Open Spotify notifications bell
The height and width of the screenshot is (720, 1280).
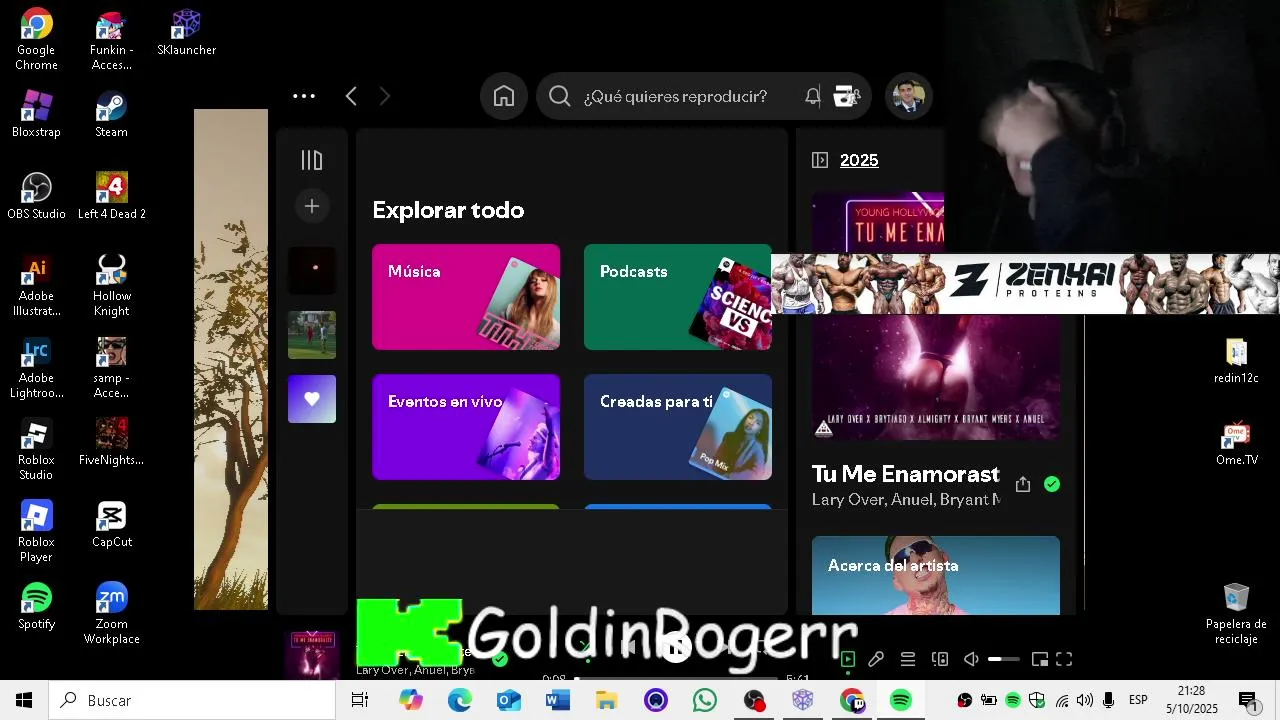coord(813,96)
